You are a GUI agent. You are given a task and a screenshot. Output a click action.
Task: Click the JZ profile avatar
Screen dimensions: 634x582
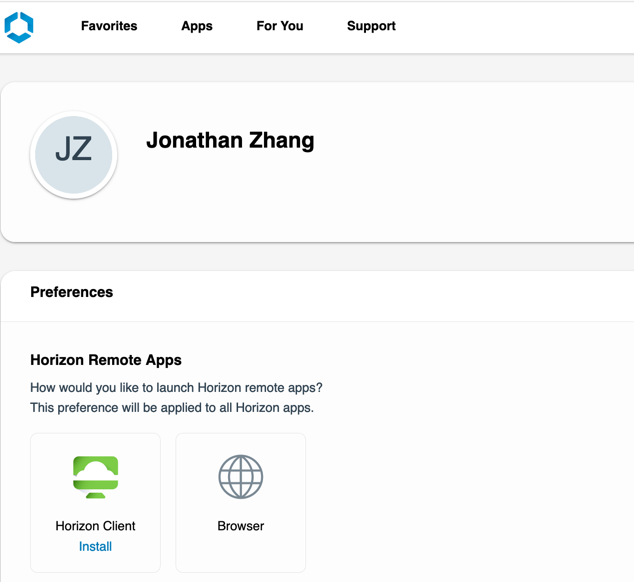point(74,154)
